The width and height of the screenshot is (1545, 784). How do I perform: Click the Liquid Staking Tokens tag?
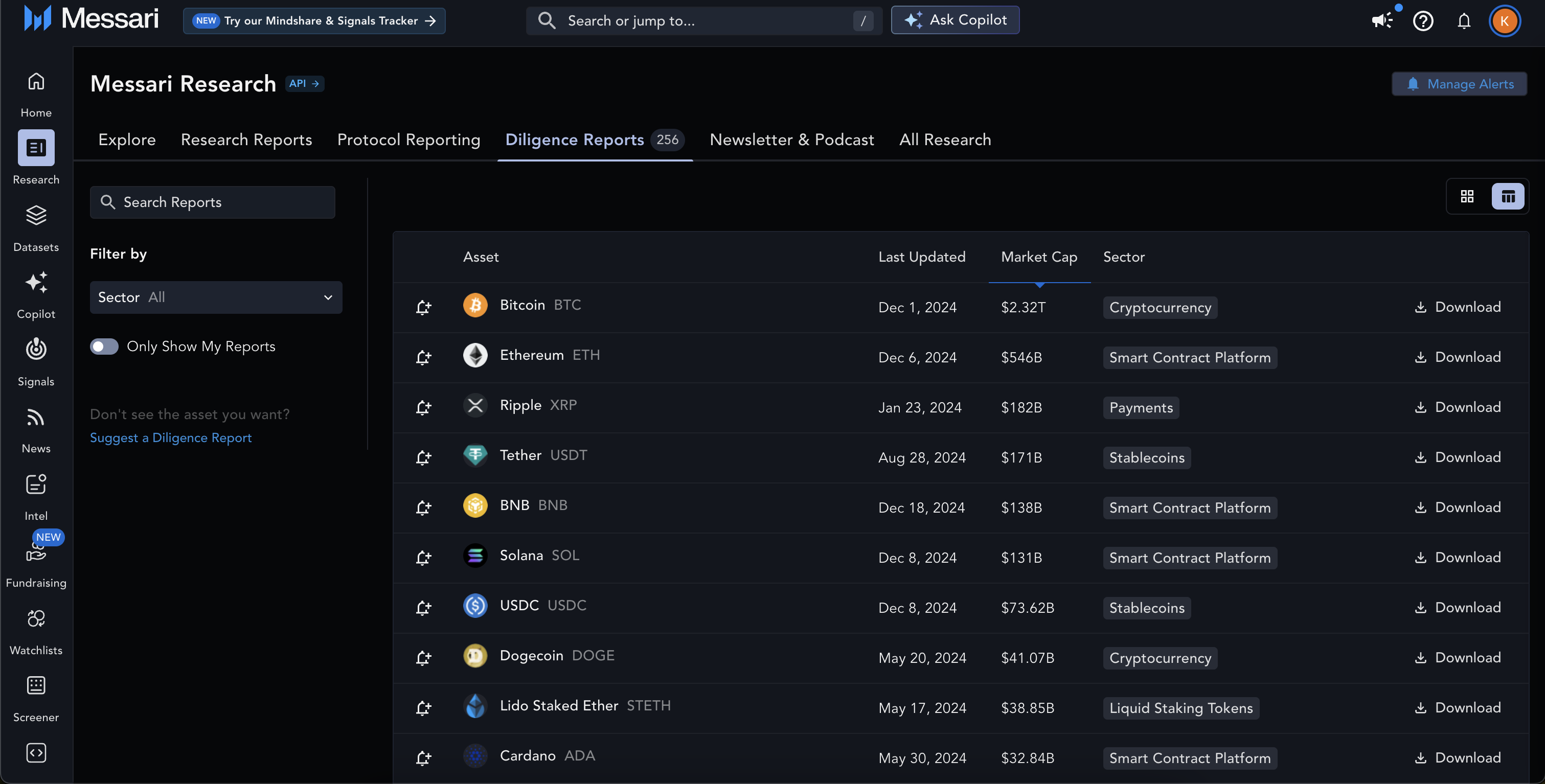(x=1181, y=708)
